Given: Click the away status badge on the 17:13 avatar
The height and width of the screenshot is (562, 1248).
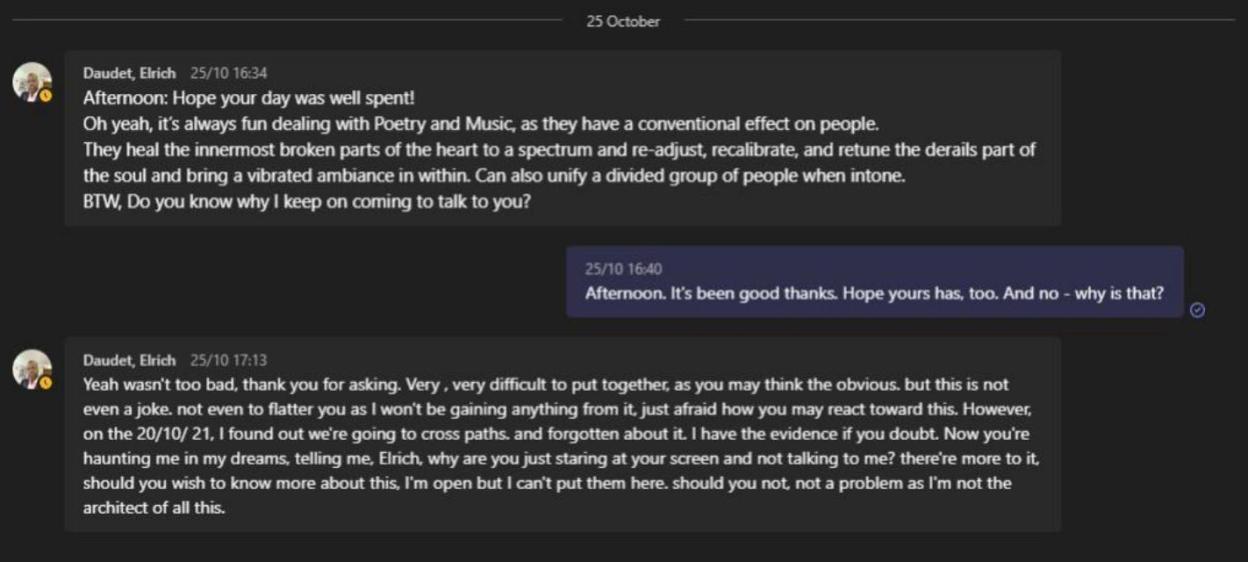Looking at the screenshot, I should tap(46, 382).
